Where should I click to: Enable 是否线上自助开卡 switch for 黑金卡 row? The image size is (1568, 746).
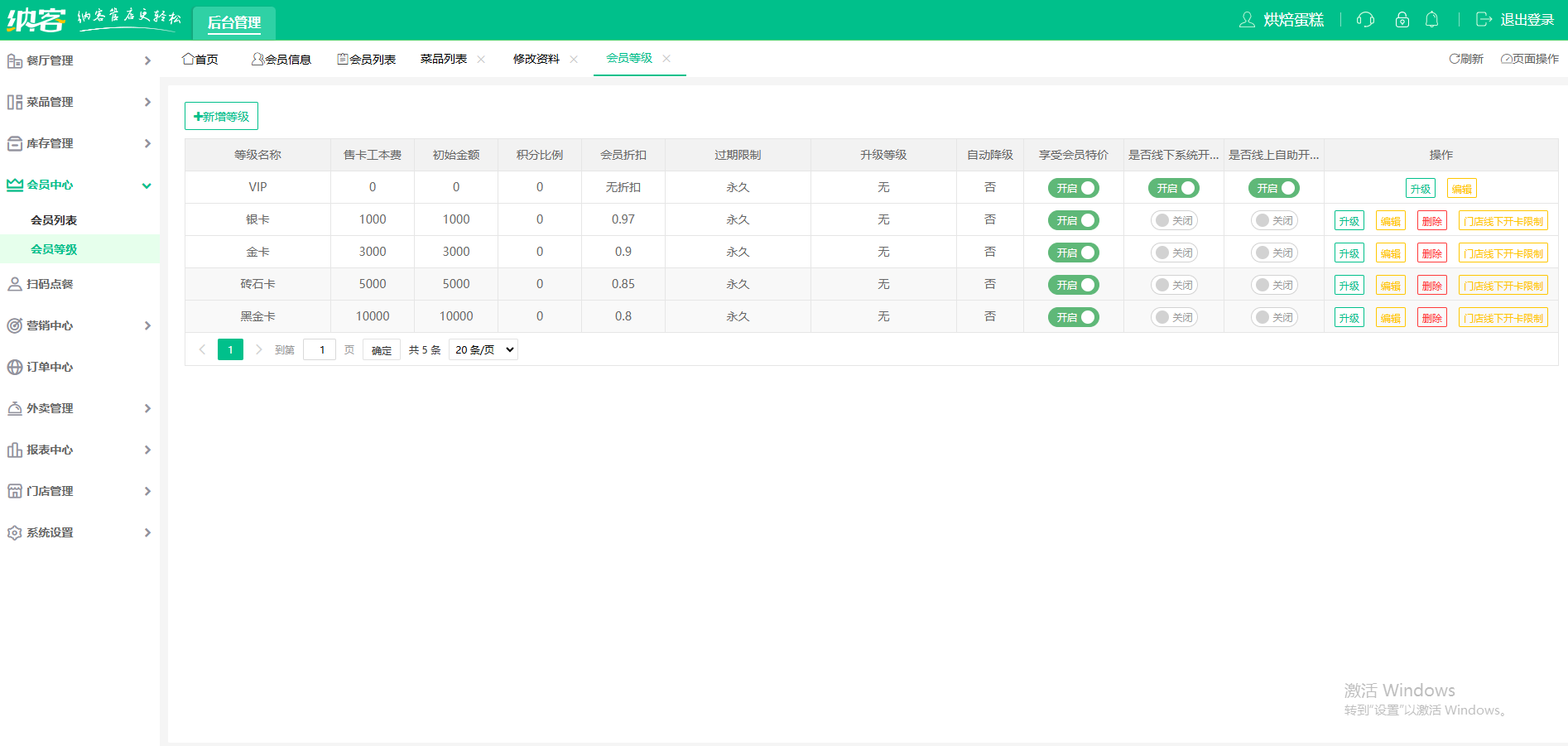(1273, 317)
